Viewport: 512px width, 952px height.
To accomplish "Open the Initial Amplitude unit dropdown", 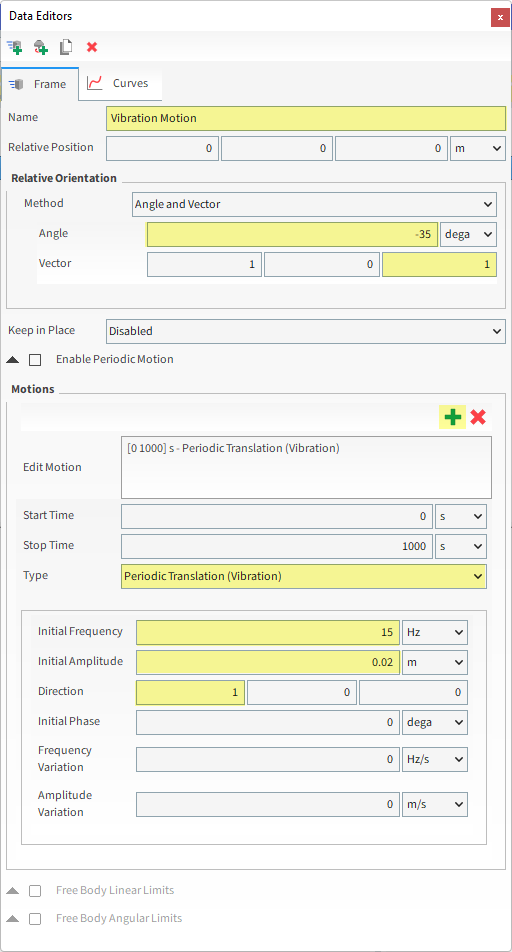I will (x=435, y=662).
